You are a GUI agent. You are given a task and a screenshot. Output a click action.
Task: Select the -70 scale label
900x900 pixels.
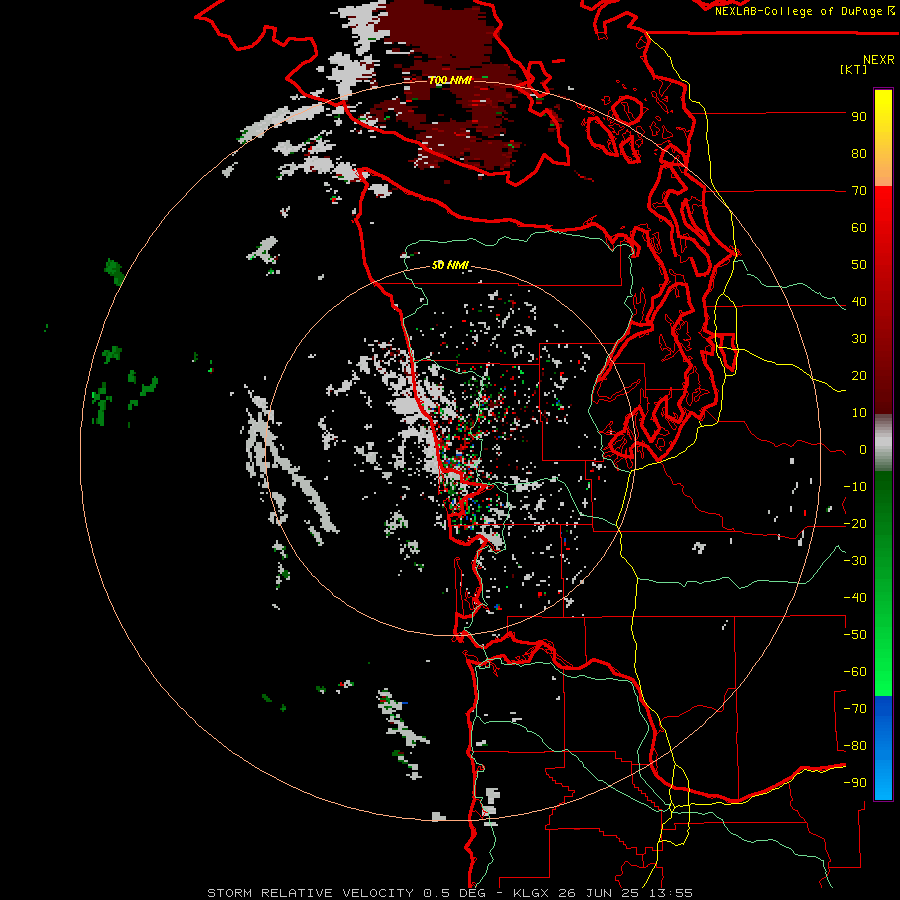(855, 709)
